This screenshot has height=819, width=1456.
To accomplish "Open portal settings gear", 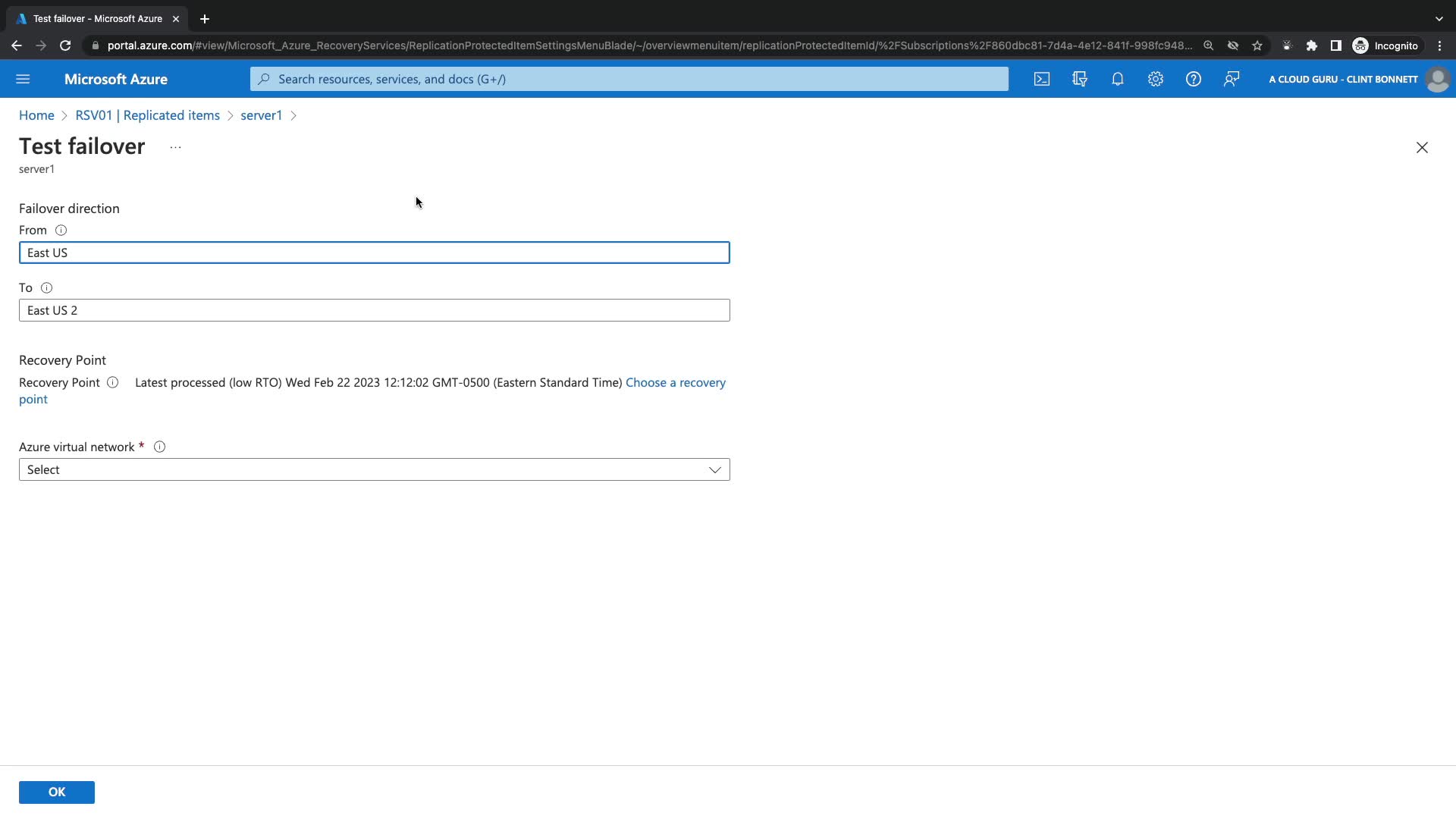I will pos(1156,79).
